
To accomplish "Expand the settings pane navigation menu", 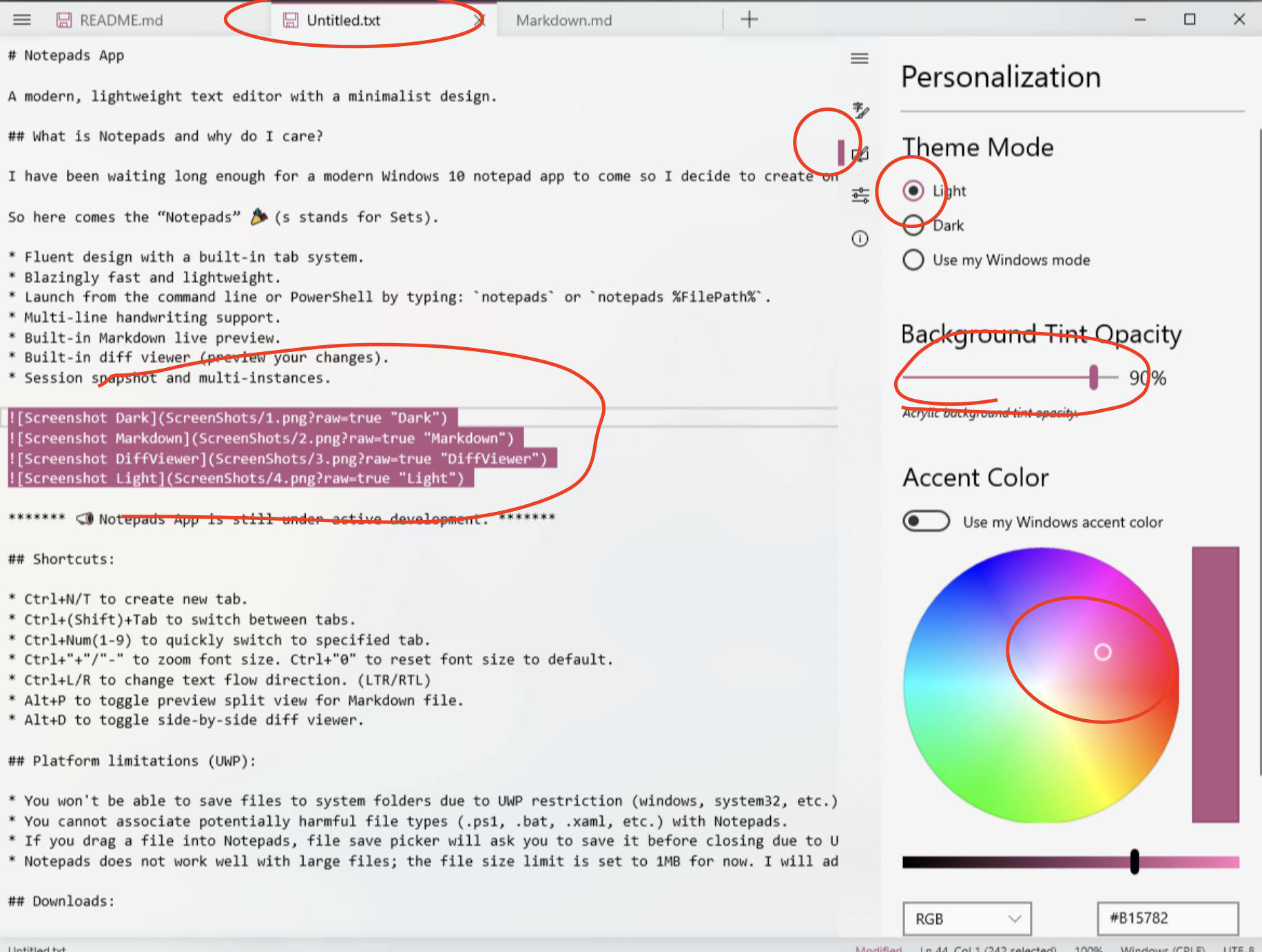I will tap(860, 59).
